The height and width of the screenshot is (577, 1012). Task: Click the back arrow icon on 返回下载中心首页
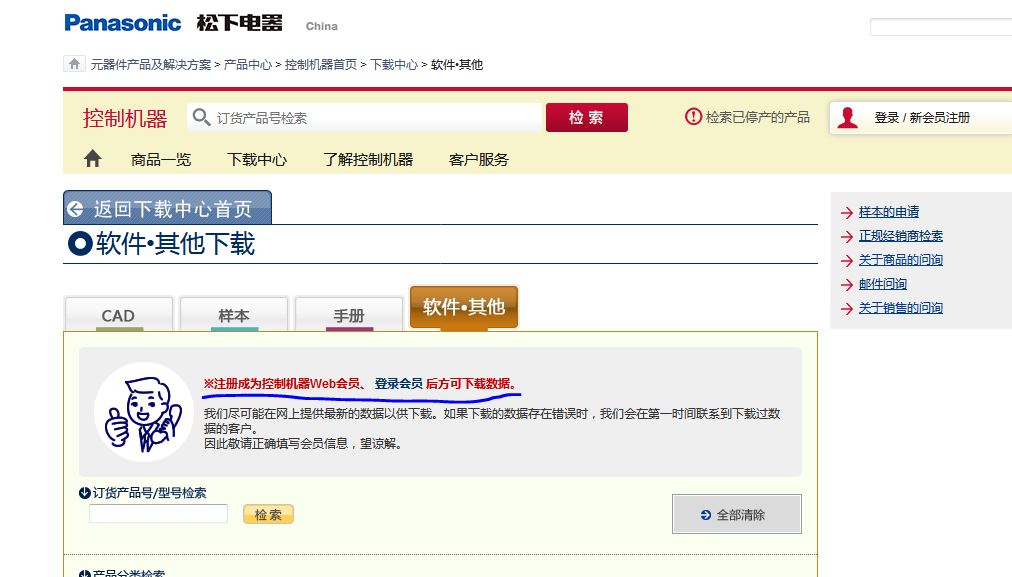tap(76, 209)
